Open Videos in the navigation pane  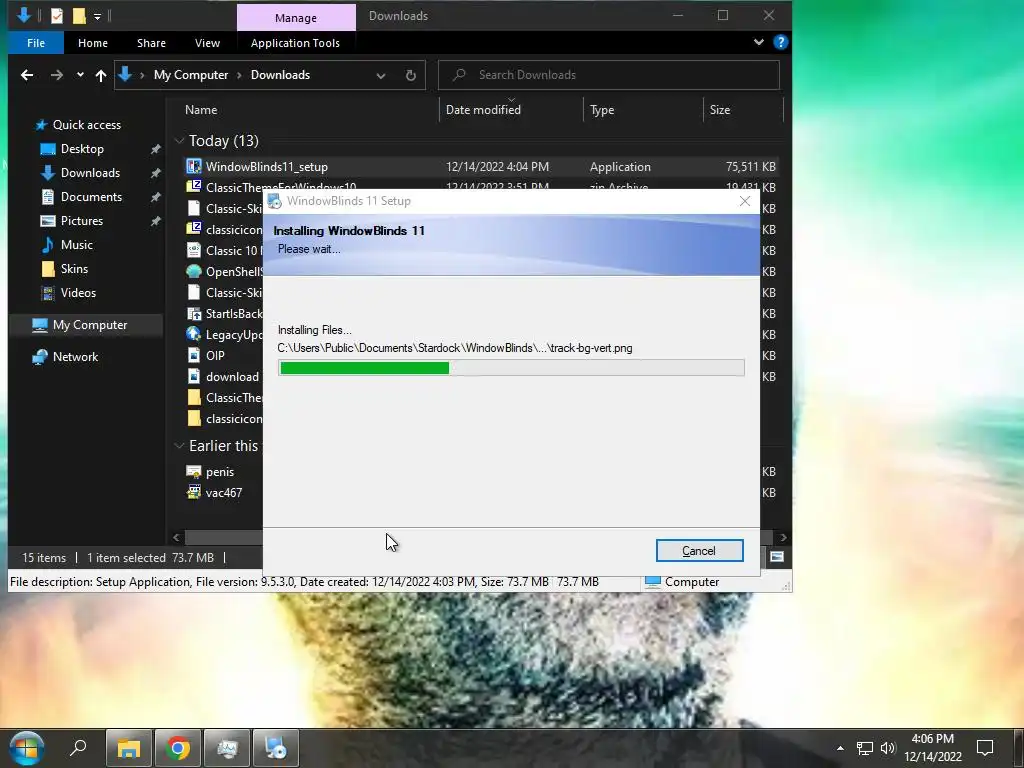tap(78, 293)
